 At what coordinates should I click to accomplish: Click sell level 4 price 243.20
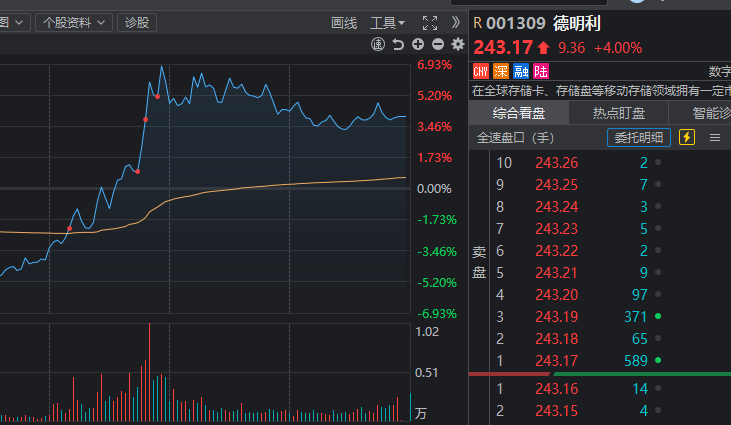pos(557,295)
